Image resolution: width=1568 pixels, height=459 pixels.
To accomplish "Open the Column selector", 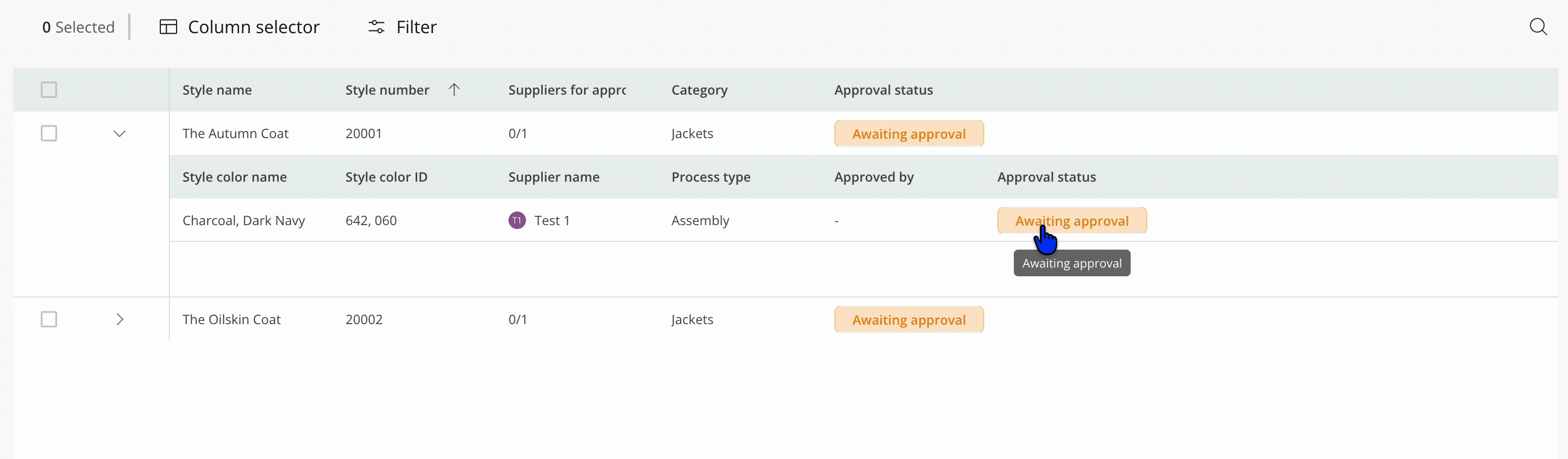I will [253, 27].
